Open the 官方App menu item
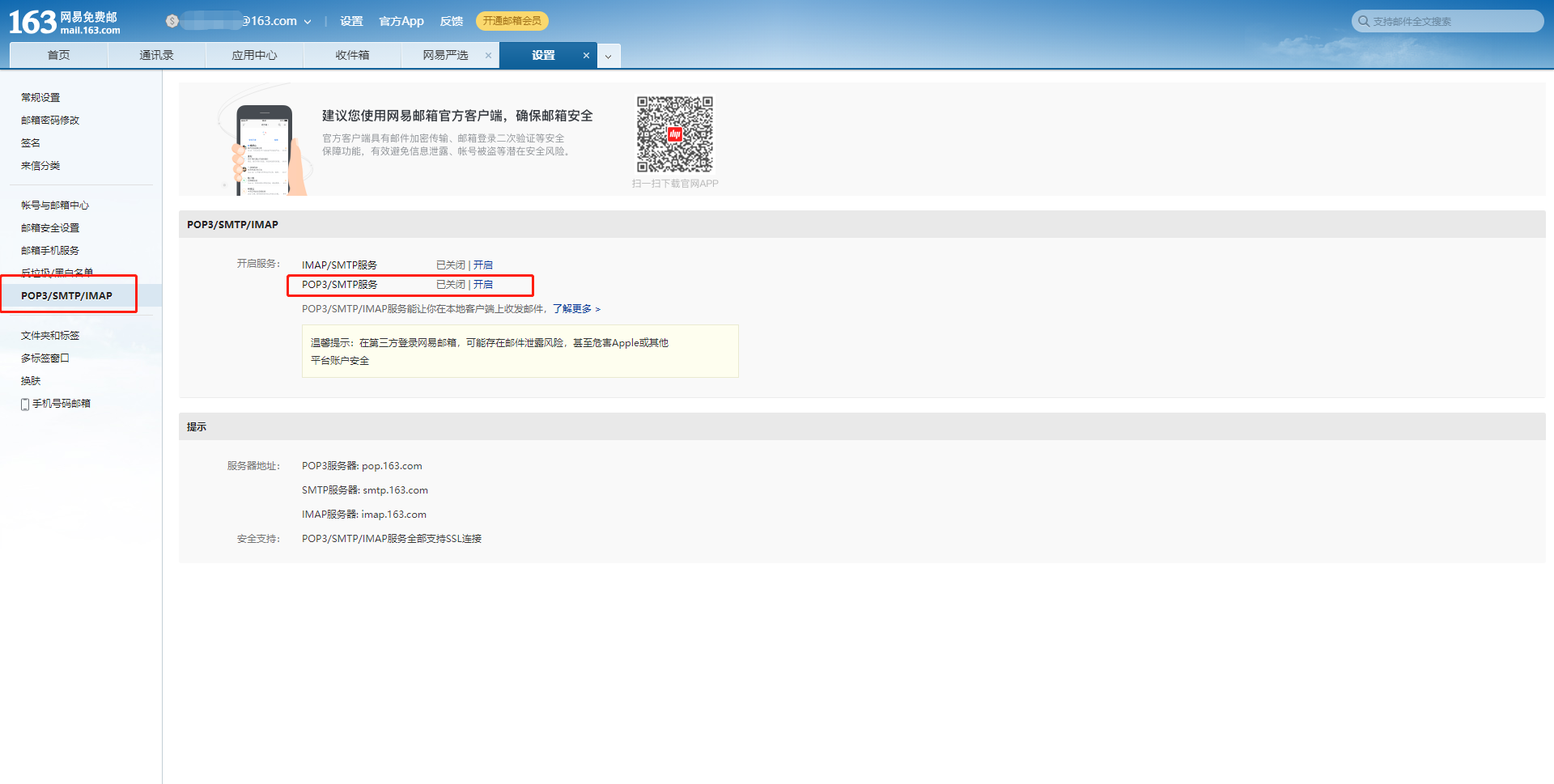Image resolution: width=1554 pixels, height=784 pixels. 401,21
